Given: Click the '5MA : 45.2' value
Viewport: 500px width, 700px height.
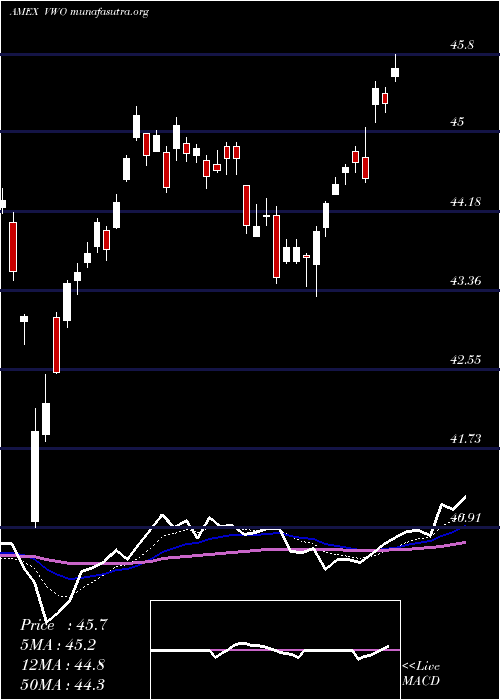Looking at the screenshot, I should pyautogui.click(x=58, y=645).
